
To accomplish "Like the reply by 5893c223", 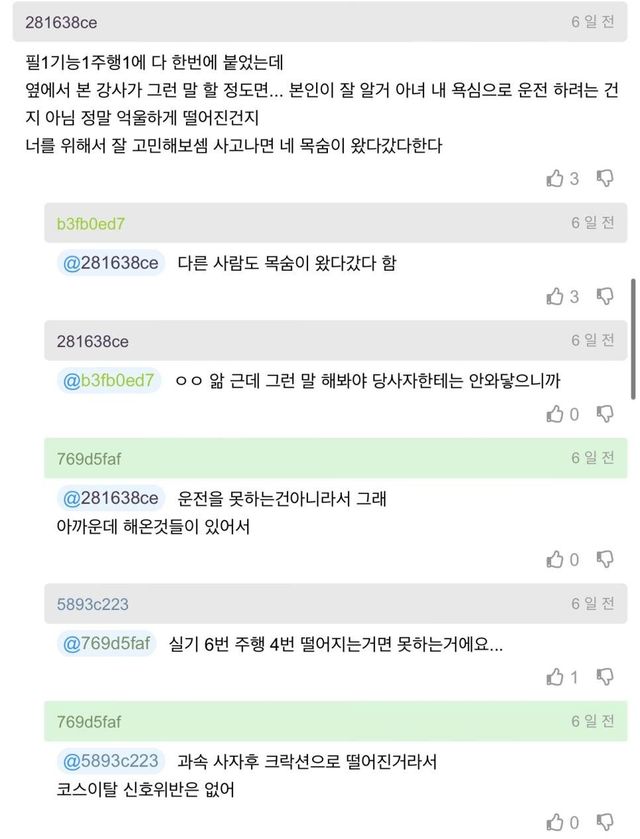I will (556, 678).
